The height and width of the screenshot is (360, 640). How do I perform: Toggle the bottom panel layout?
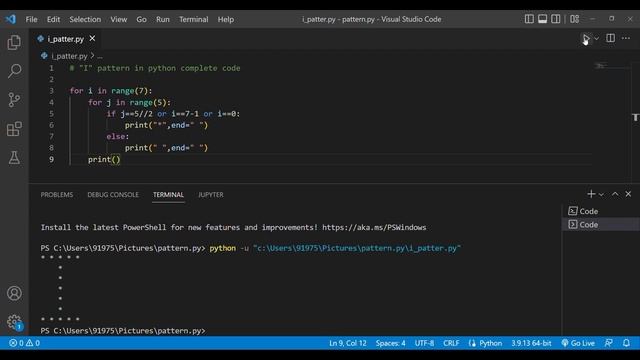pos(542,19)
